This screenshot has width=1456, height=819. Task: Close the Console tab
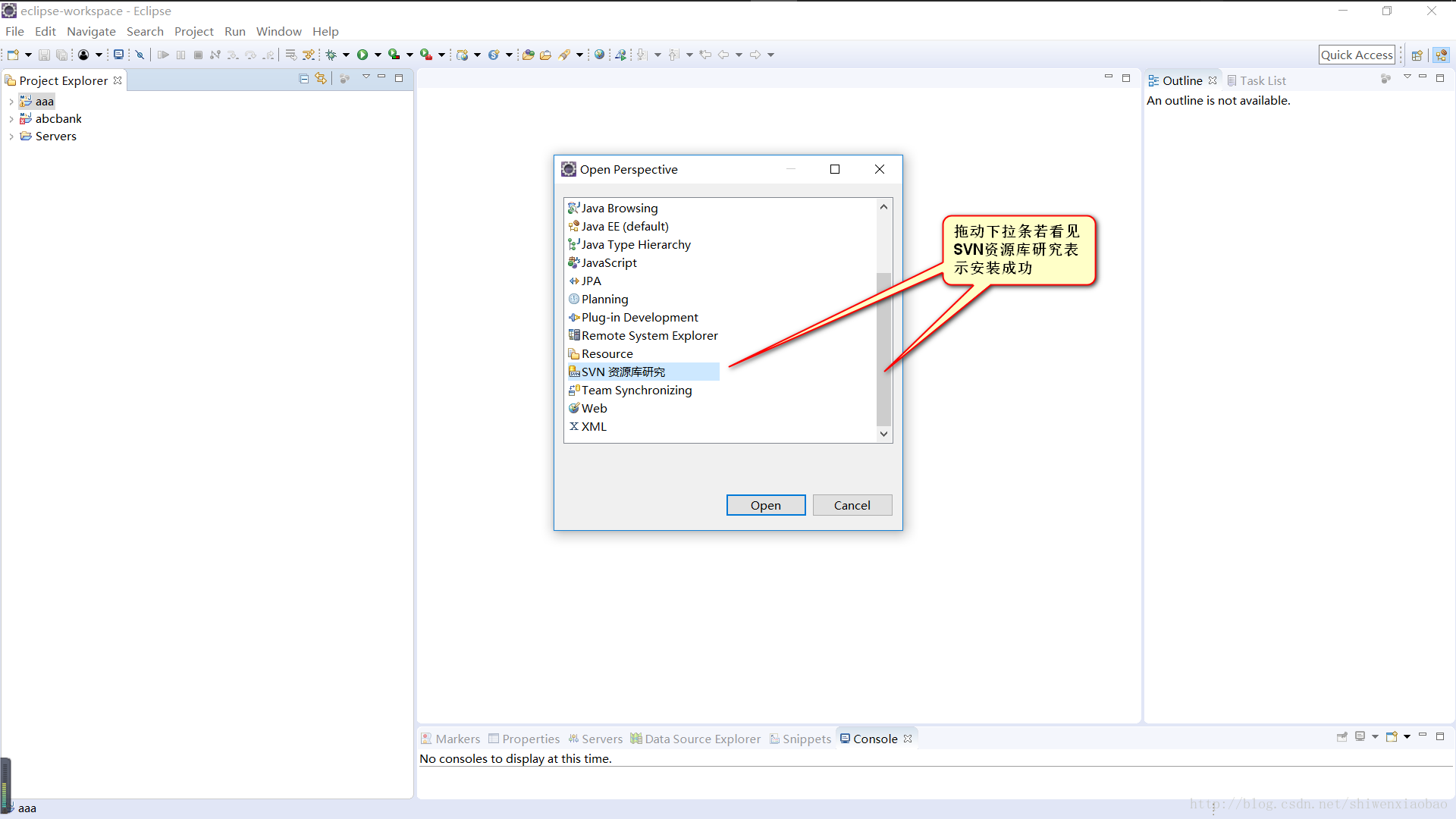click(908, 739)
